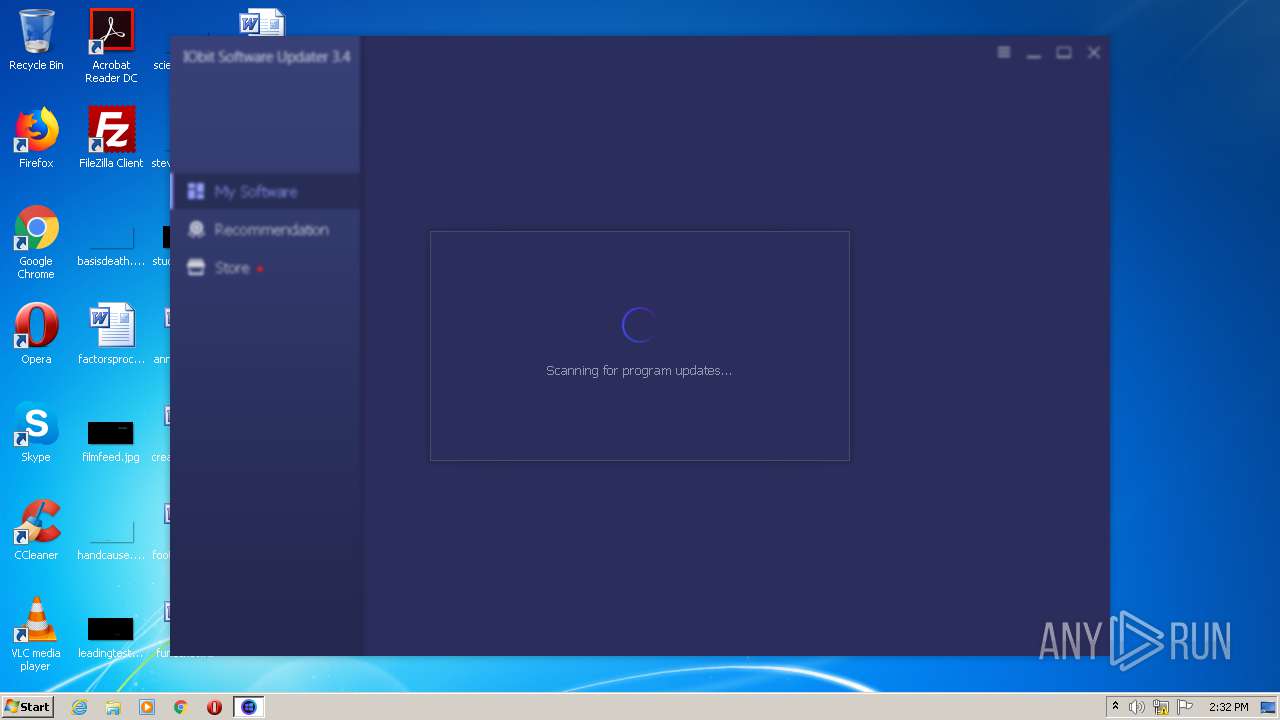This screenshot has width=1280, height=720.
Task: Select the FileZilla Client shortcut
Action: (x=111, y=138)
